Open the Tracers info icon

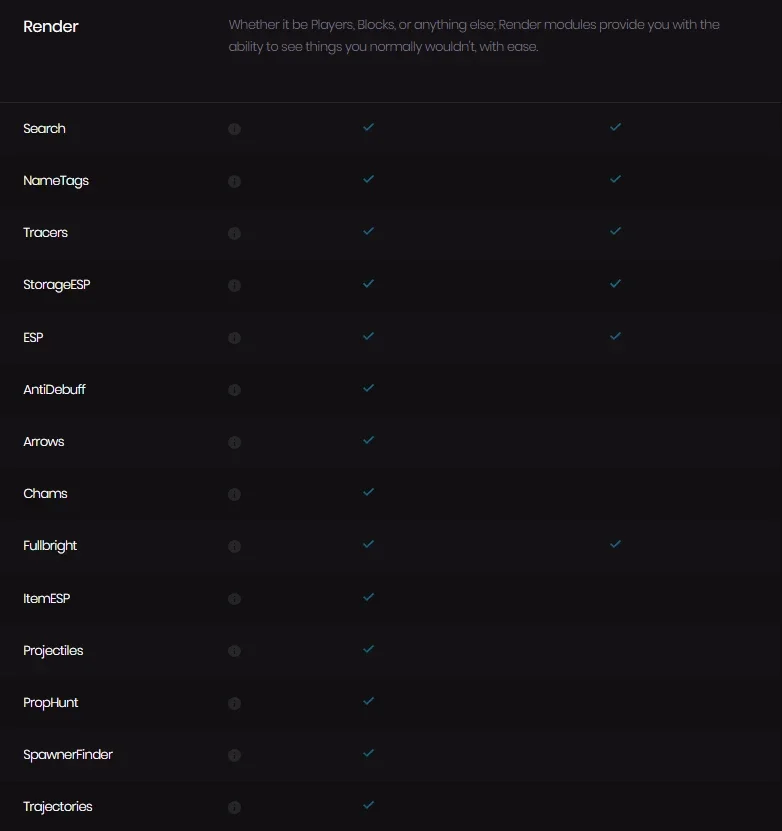point(234,233)
